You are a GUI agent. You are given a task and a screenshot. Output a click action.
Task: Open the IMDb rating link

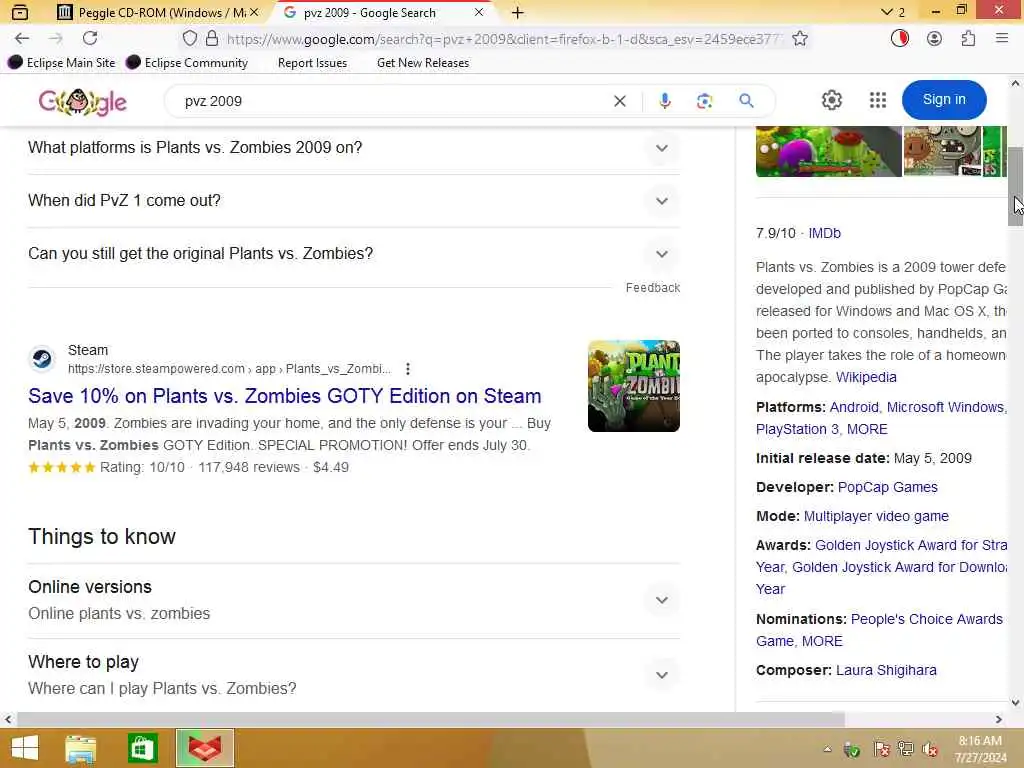tap(824, 233)
